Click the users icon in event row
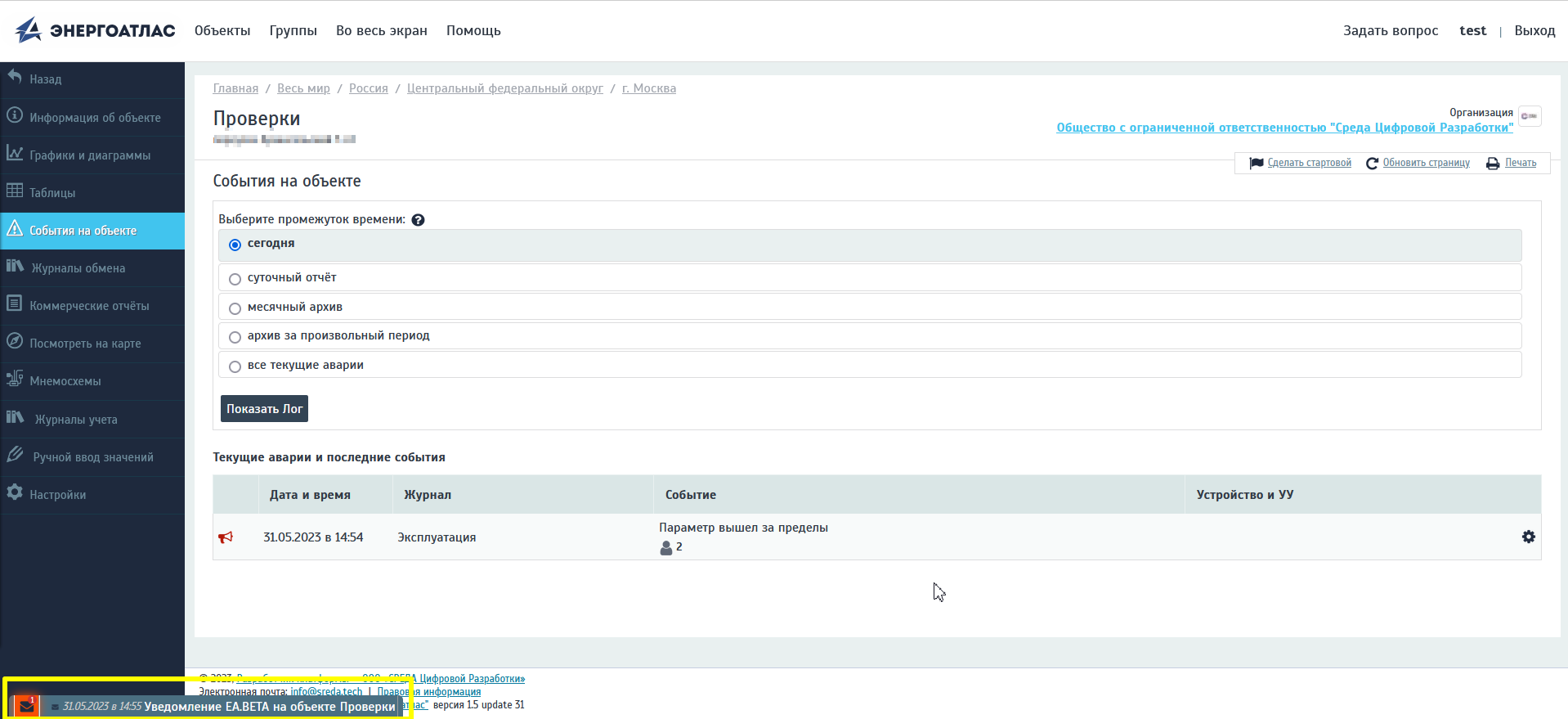 666,547
